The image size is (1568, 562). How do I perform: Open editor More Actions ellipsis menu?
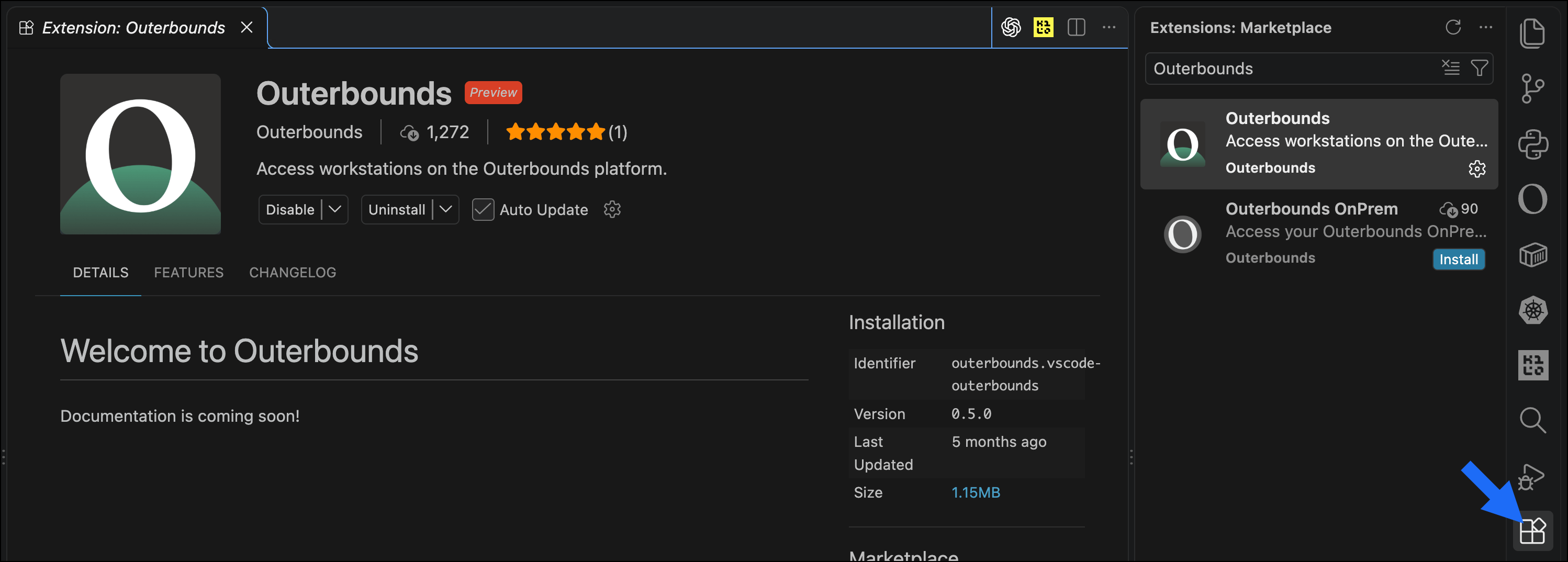coord(1109,27)
